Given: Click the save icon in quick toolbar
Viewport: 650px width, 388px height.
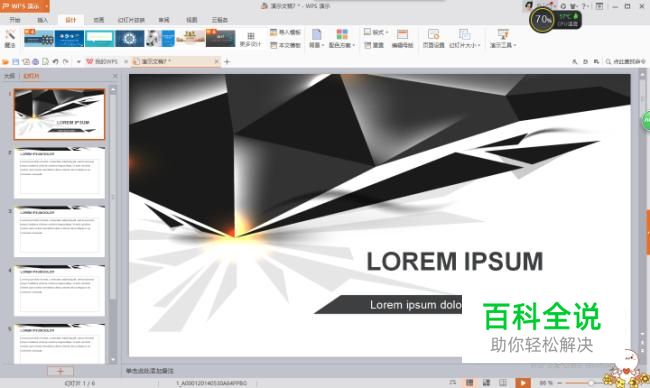Looking at the screenshot, I should pos(16,61).
